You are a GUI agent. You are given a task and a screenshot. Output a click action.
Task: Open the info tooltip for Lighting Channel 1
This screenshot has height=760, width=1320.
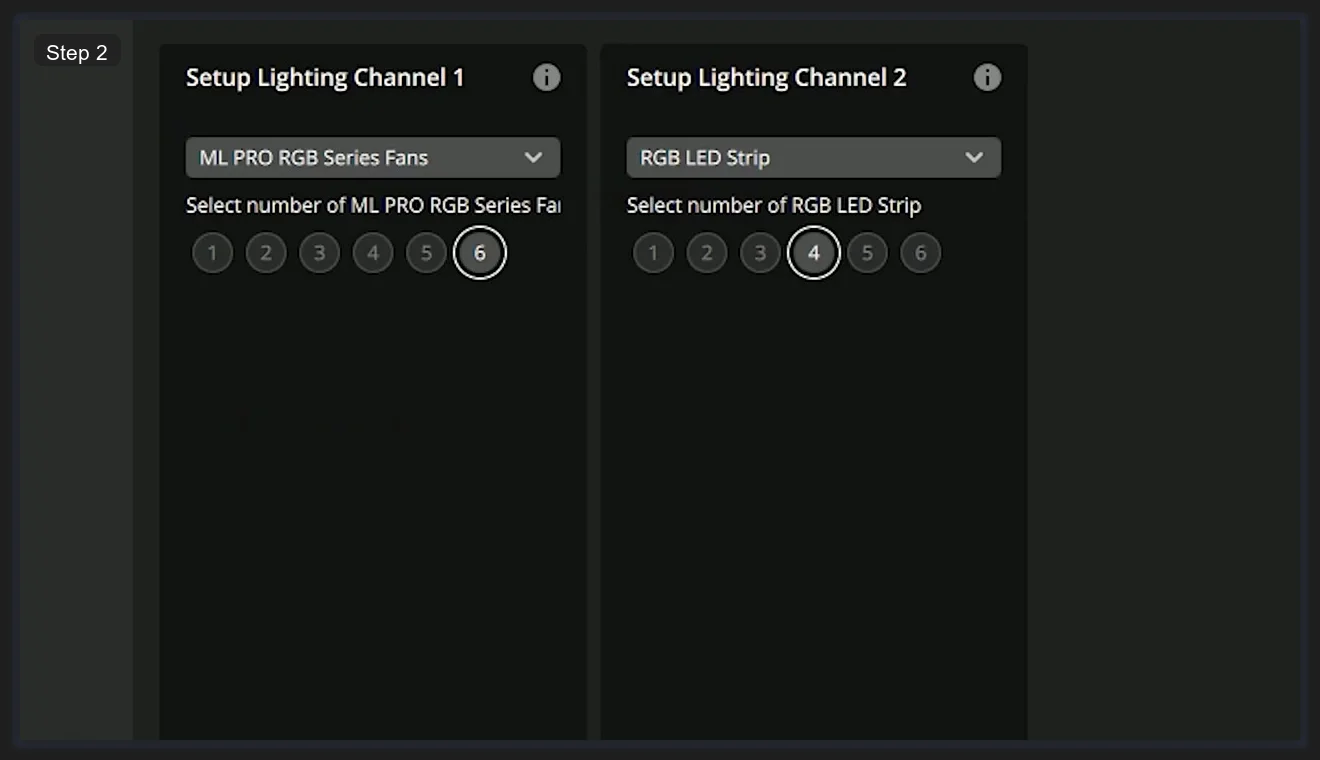(x=546, y=77)
